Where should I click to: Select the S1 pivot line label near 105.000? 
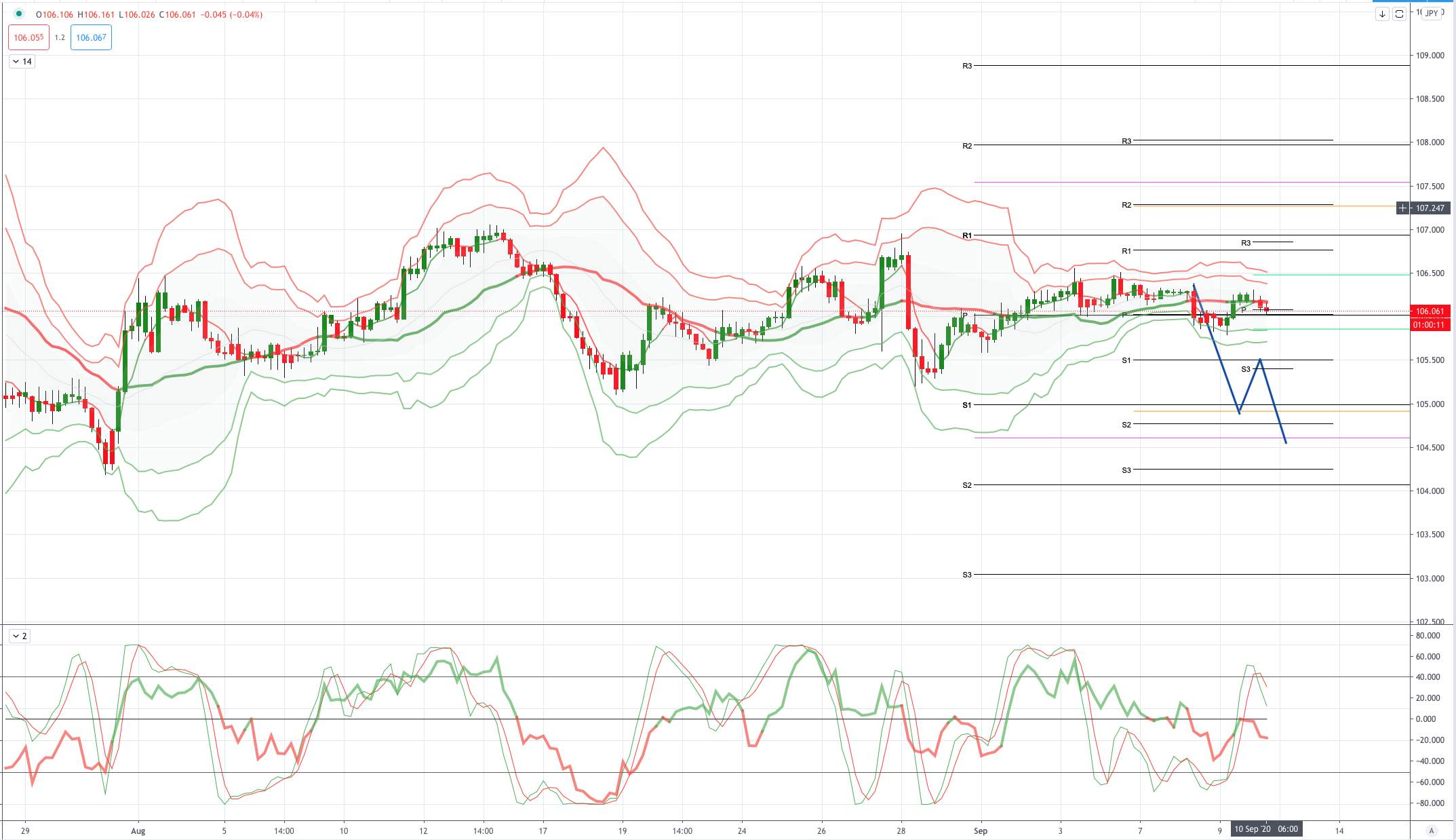pos(967,405)
